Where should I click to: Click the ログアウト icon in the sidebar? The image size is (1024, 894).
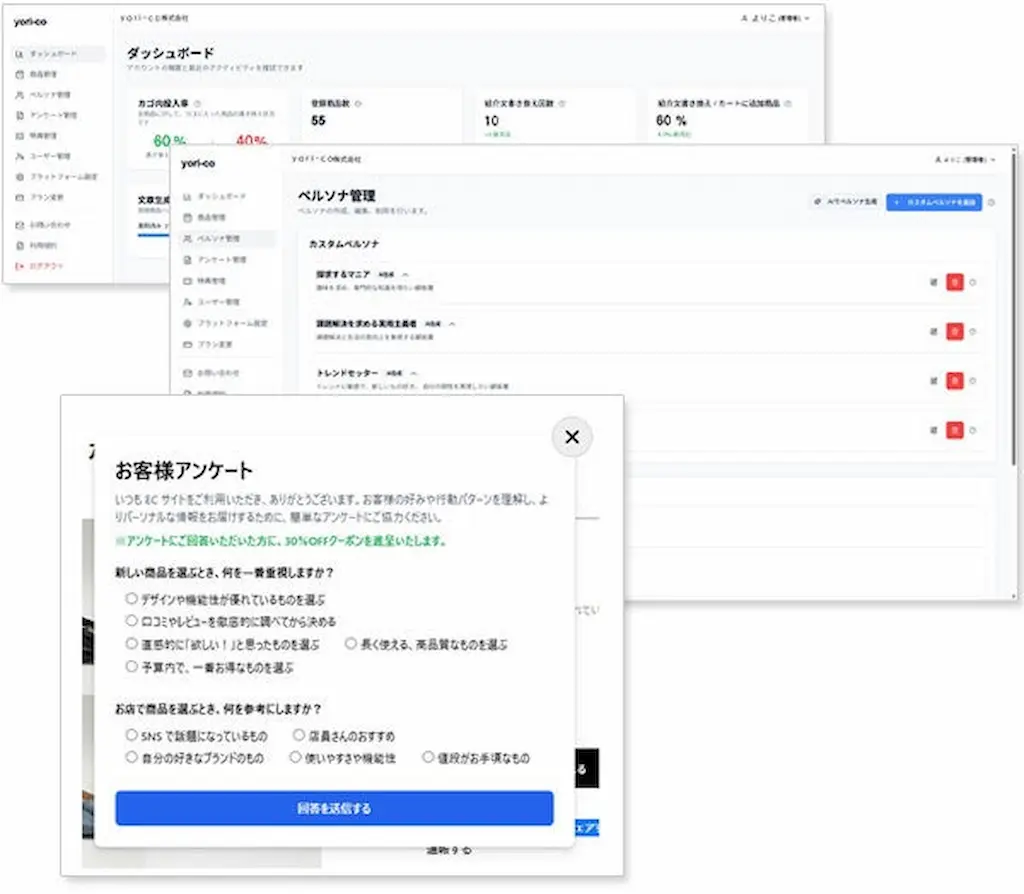(17, 266)
